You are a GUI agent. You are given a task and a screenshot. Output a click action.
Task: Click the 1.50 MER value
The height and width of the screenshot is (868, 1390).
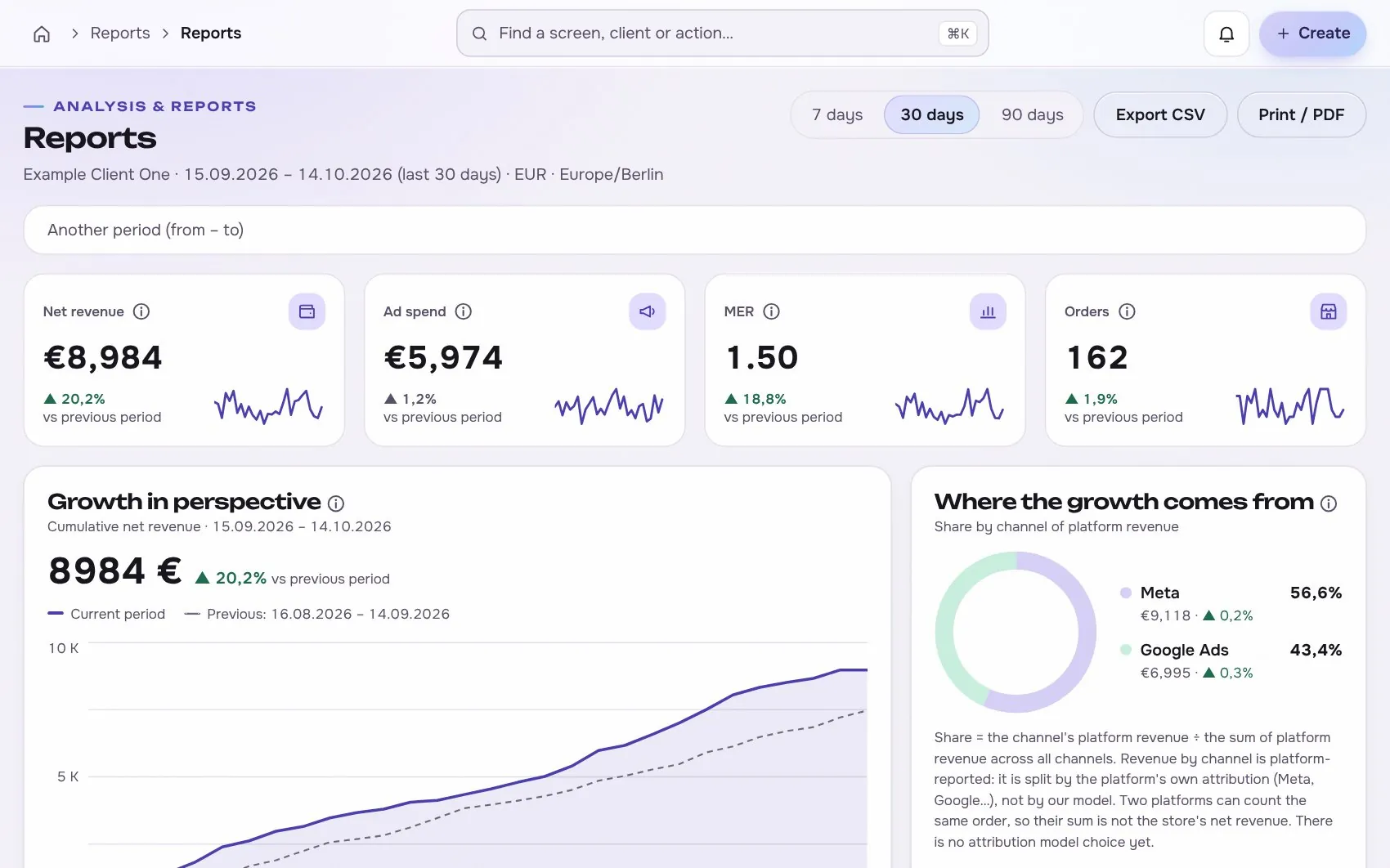coord(762,357)
